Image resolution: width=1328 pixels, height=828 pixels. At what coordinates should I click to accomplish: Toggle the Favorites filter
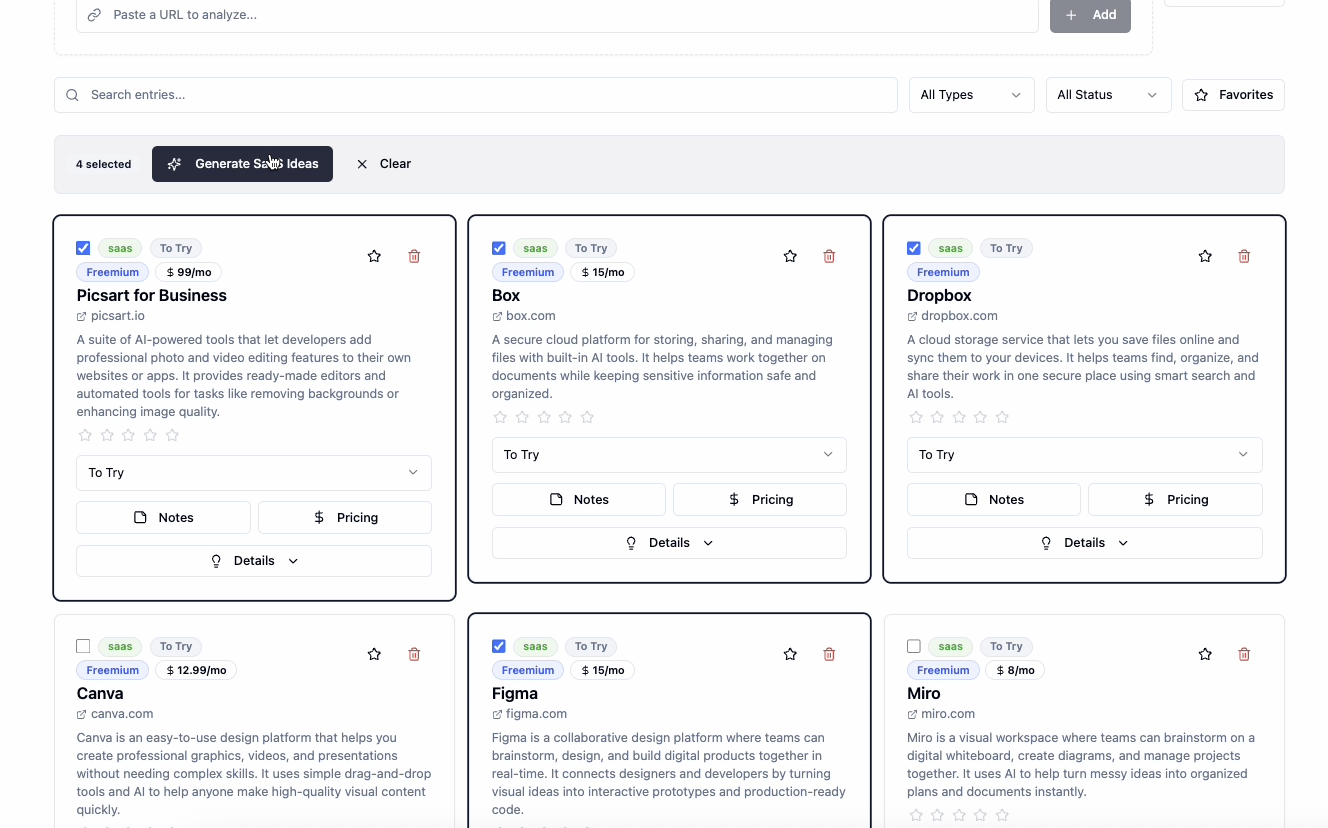pyautogui.click(x=1233, y=95)
